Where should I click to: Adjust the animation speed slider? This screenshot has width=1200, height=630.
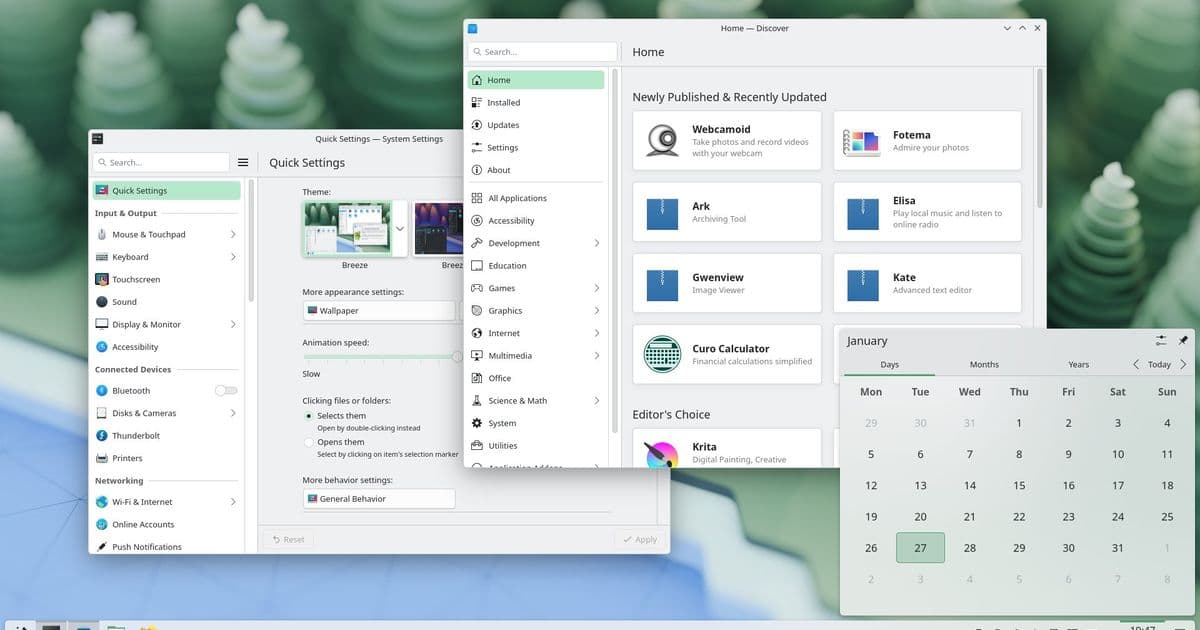[x=457, y=355]
